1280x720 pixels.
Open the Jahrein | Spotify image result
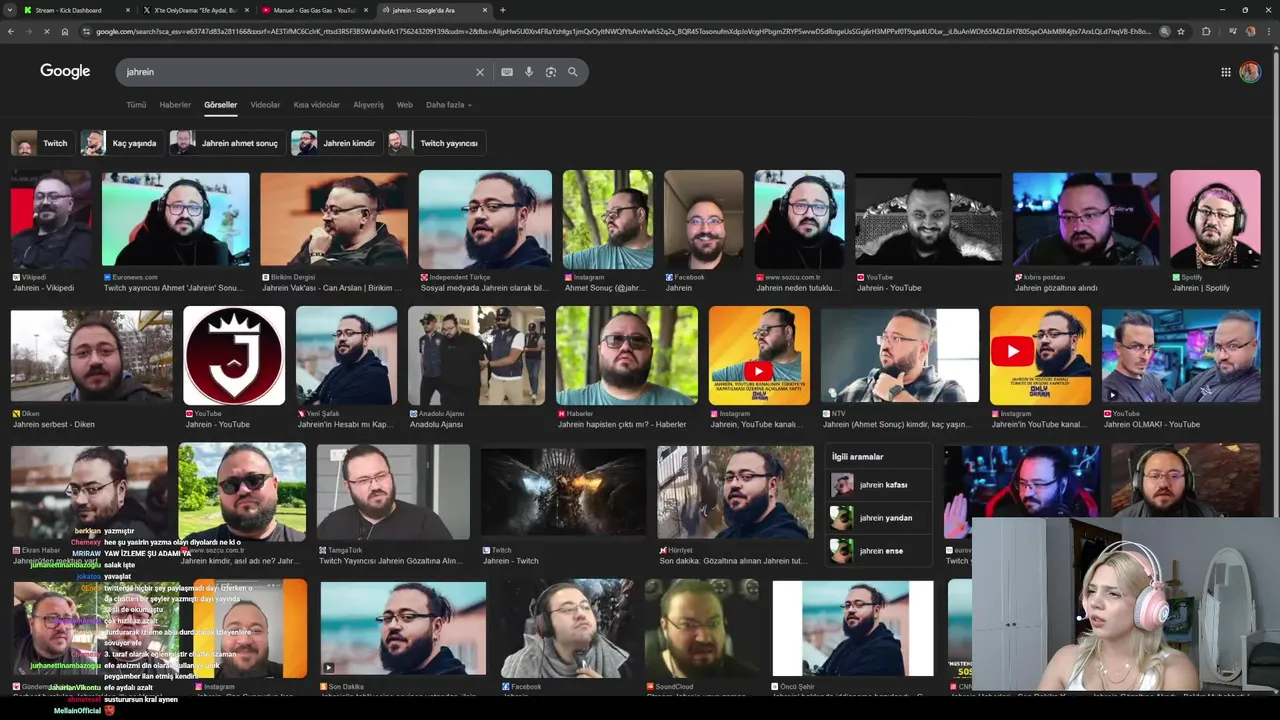(x=1215, y=219)
